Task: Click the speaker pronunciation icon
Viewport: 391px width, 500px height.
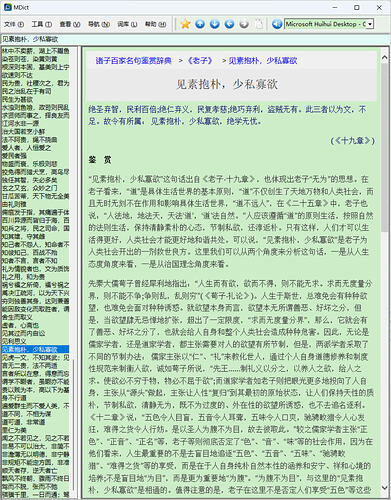Action: tap(277, 24)
